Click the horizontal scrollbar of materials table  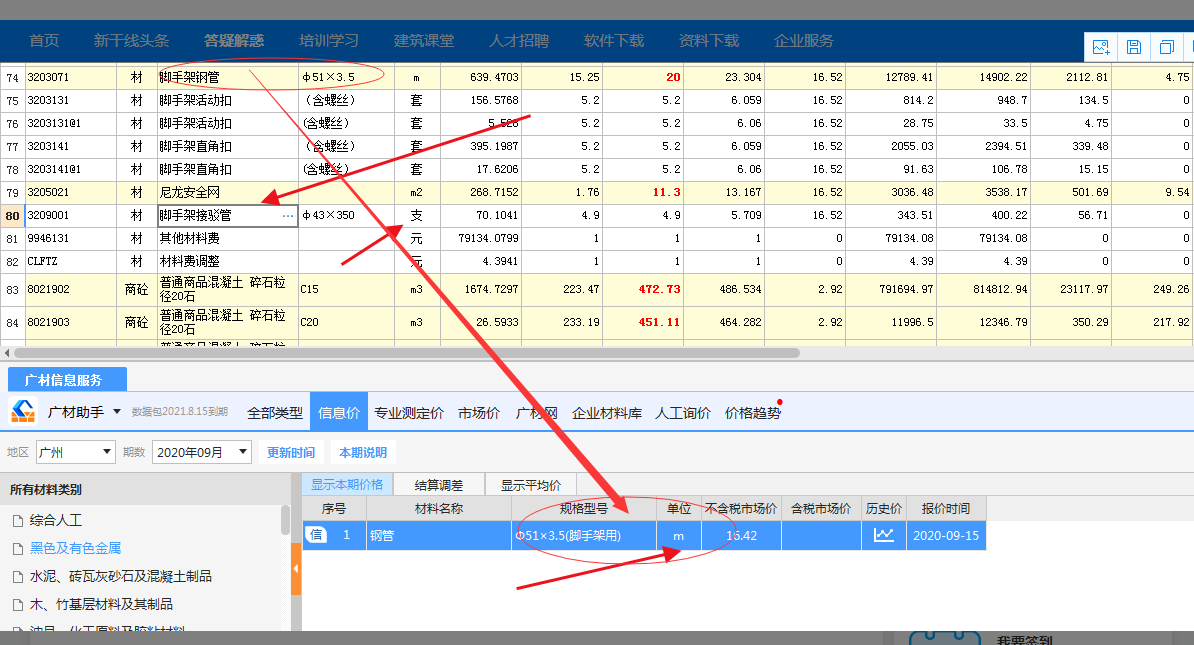(x=407, y=353)
